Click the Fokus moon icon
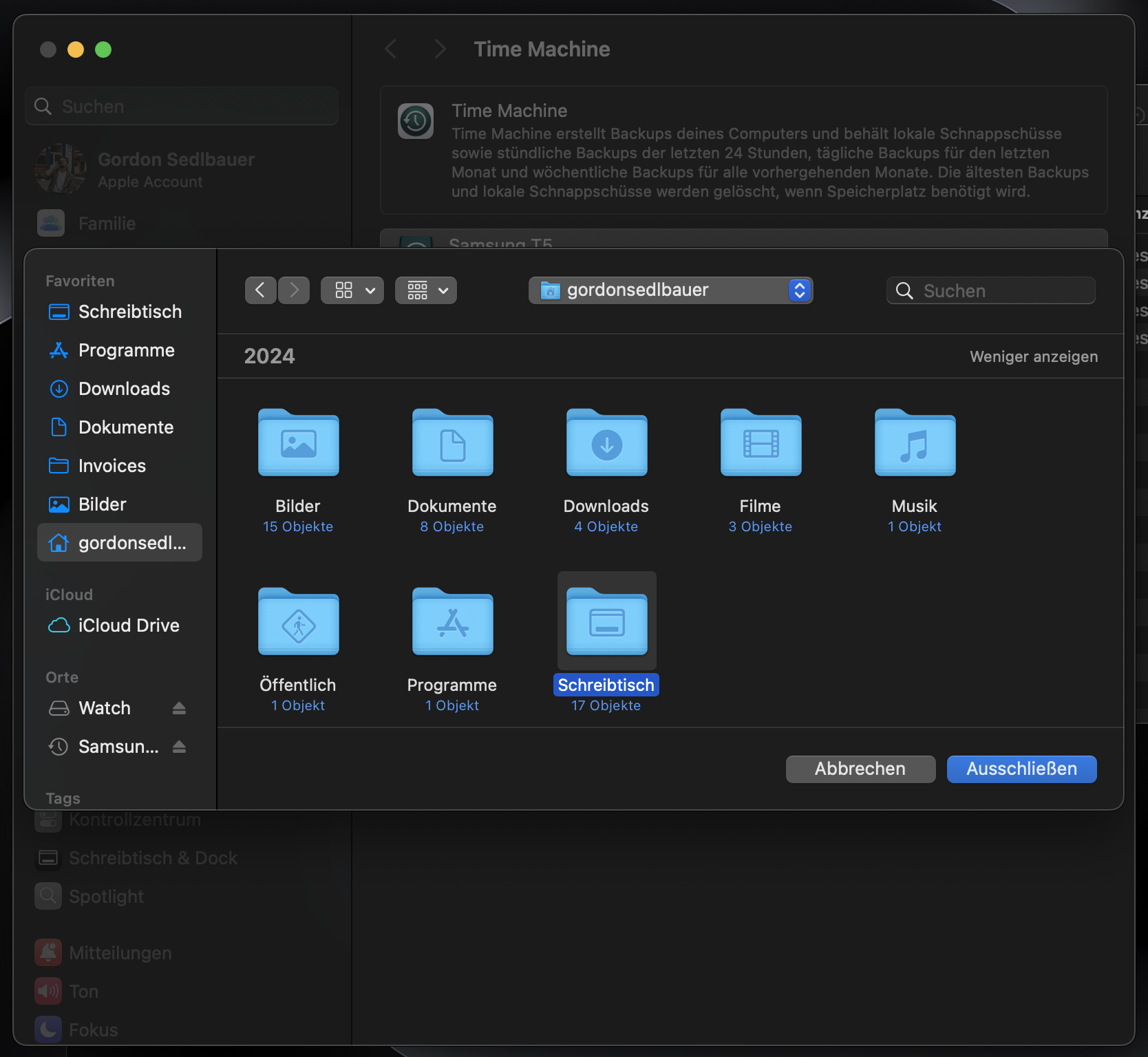 click(x=48, y=1029)
